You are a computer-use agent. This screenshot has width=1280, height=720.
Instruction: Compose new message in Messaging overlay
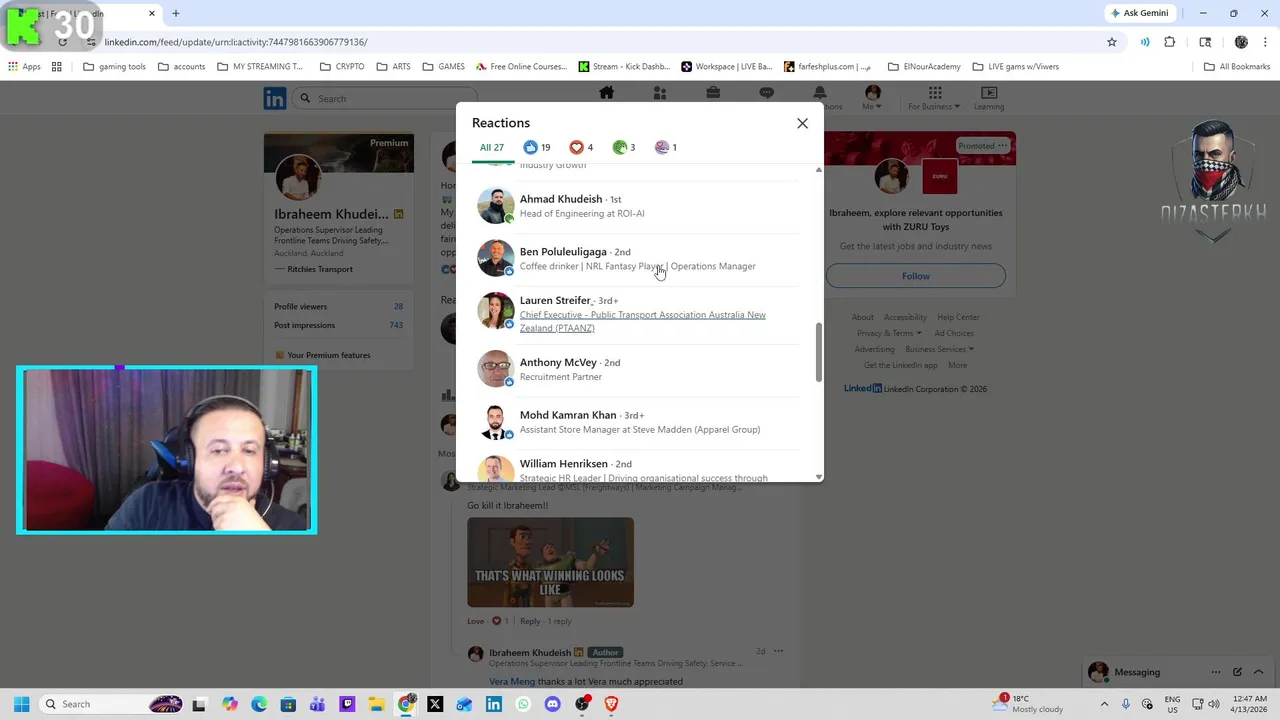(1237, 672)
